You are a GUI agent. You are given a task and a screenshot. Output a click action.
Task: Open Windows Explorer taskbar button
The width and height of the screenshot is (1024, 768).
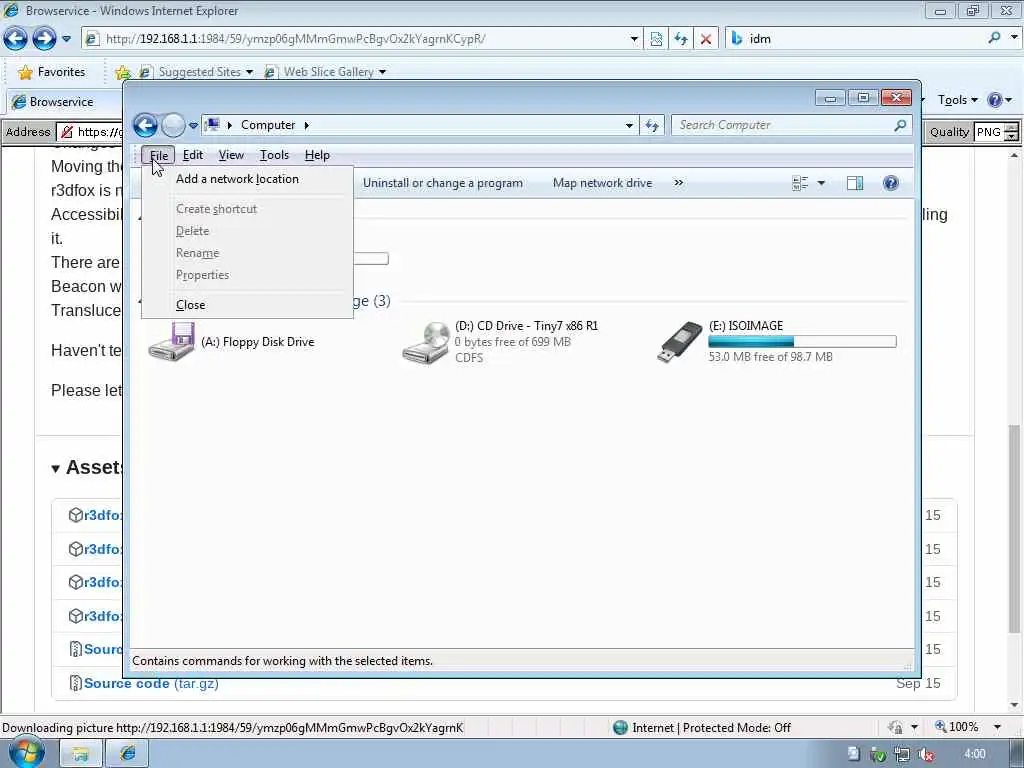pyautogui.click(x=80, y=754)
